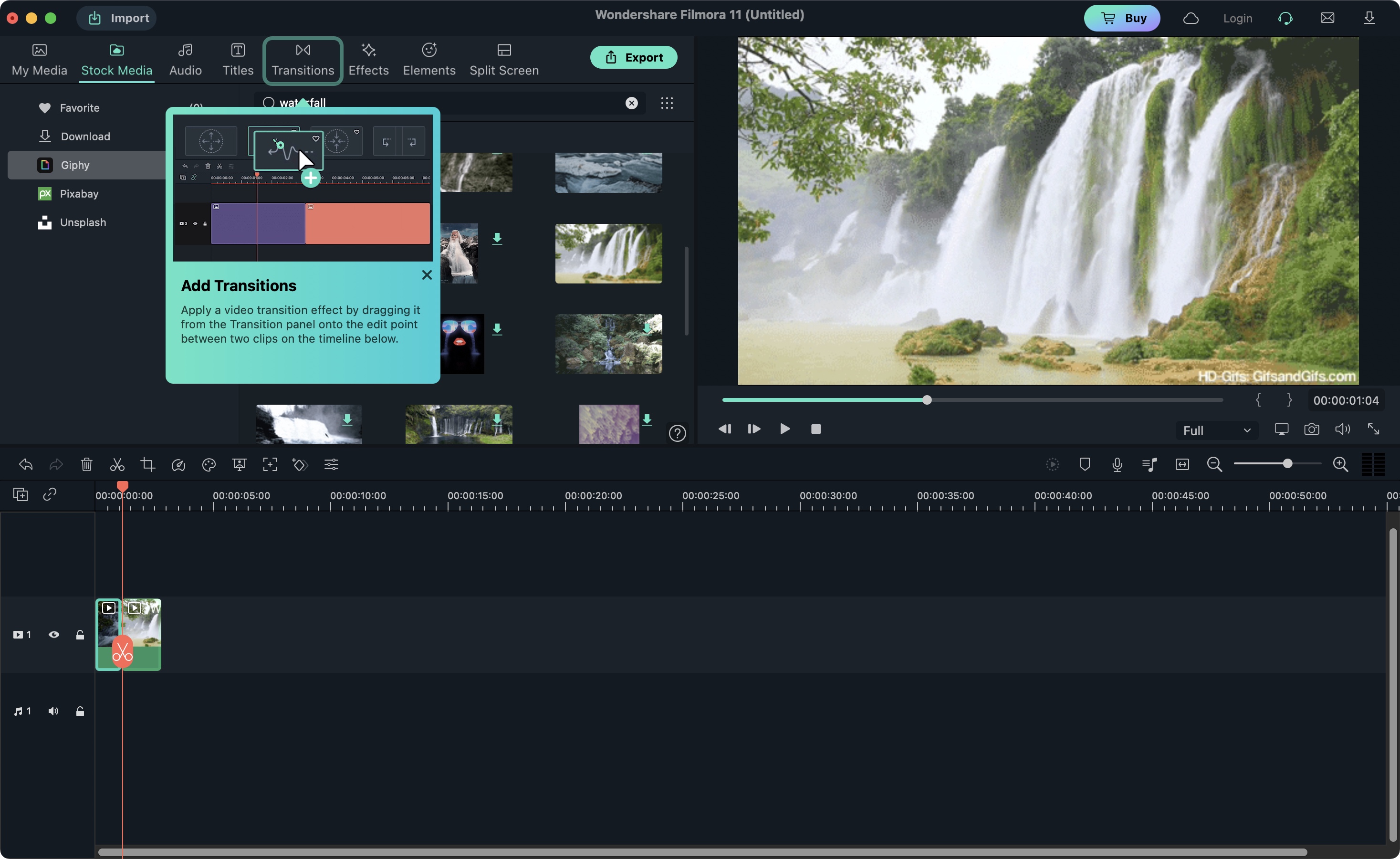1400x859 pixels.
Task: Click the split/cut tool icon
Action: 116,464
